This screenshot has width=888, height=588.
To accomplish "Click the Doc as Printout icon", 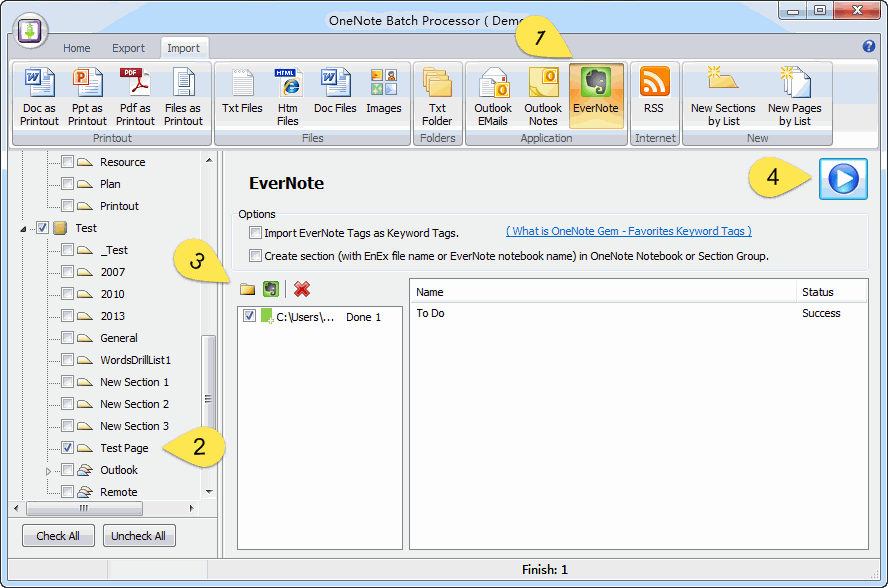I will (x=38, y=95).
